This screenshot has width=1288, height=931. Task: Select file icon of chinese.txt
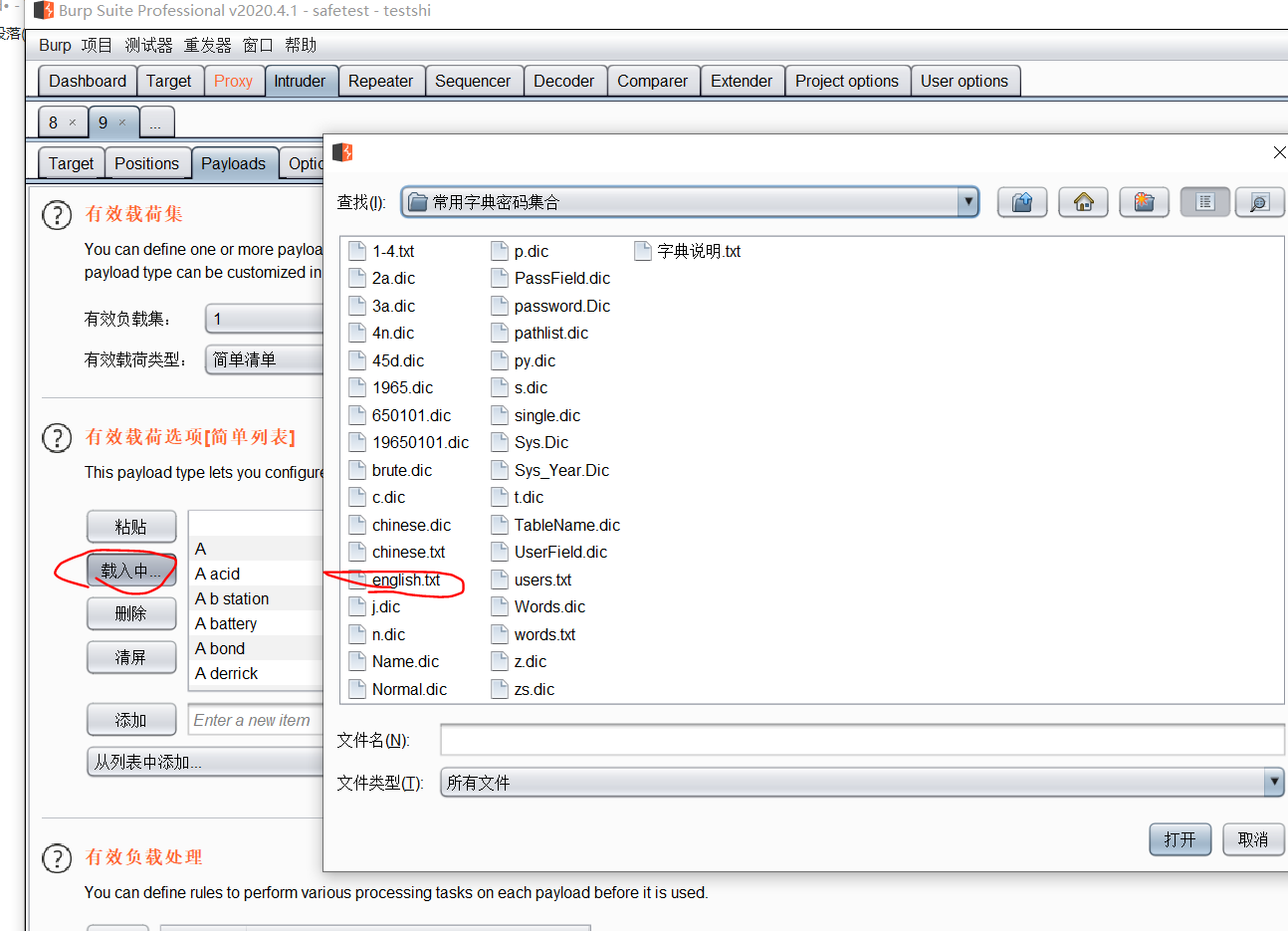(x=357, y=552)
